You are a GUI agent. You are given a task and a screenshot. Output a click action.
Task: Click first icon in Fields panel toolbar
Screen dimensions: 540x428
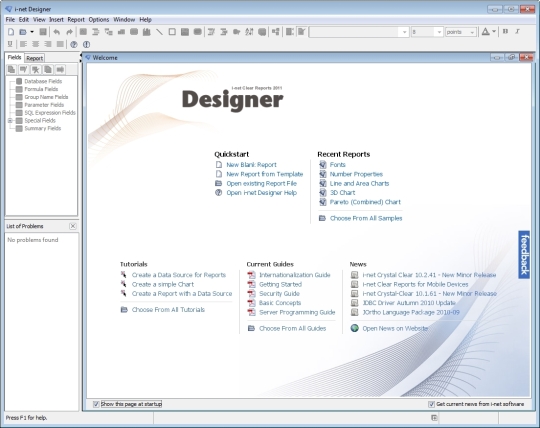click(x=11, y=70)
